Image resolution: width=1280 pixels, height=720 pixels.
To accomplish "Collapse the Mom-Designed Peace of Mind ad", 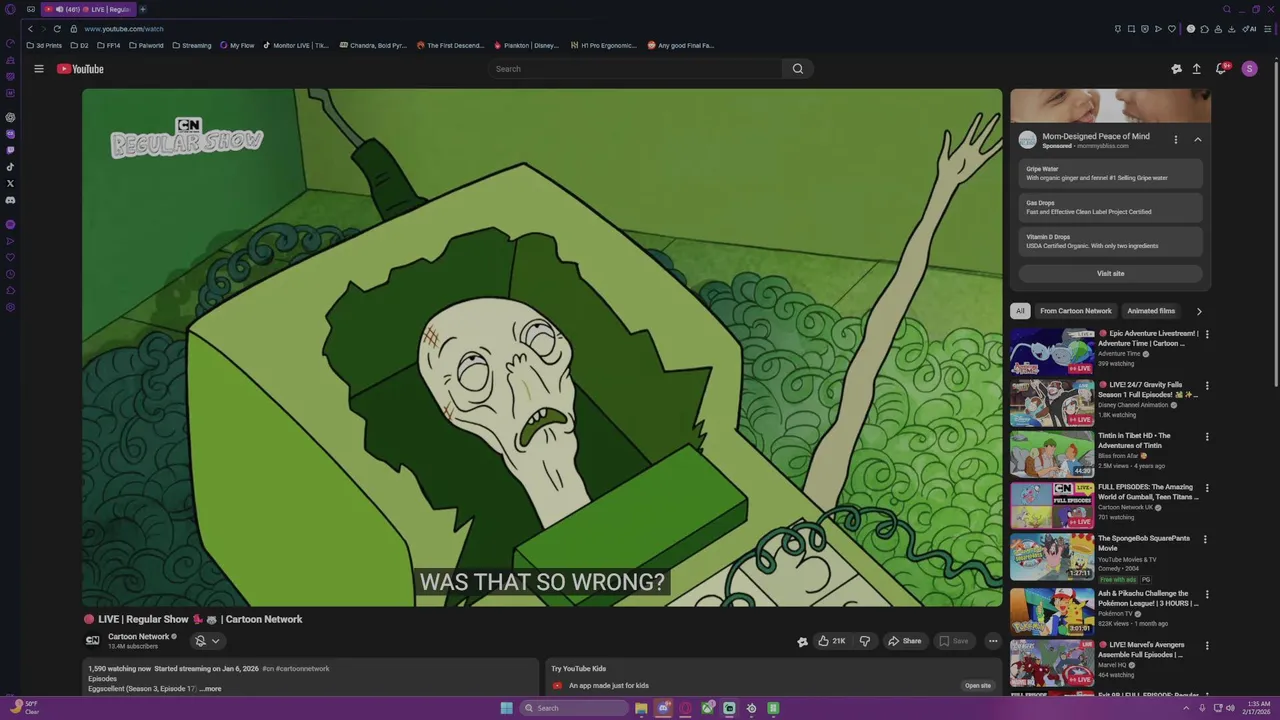I will tap(1198, 140).
